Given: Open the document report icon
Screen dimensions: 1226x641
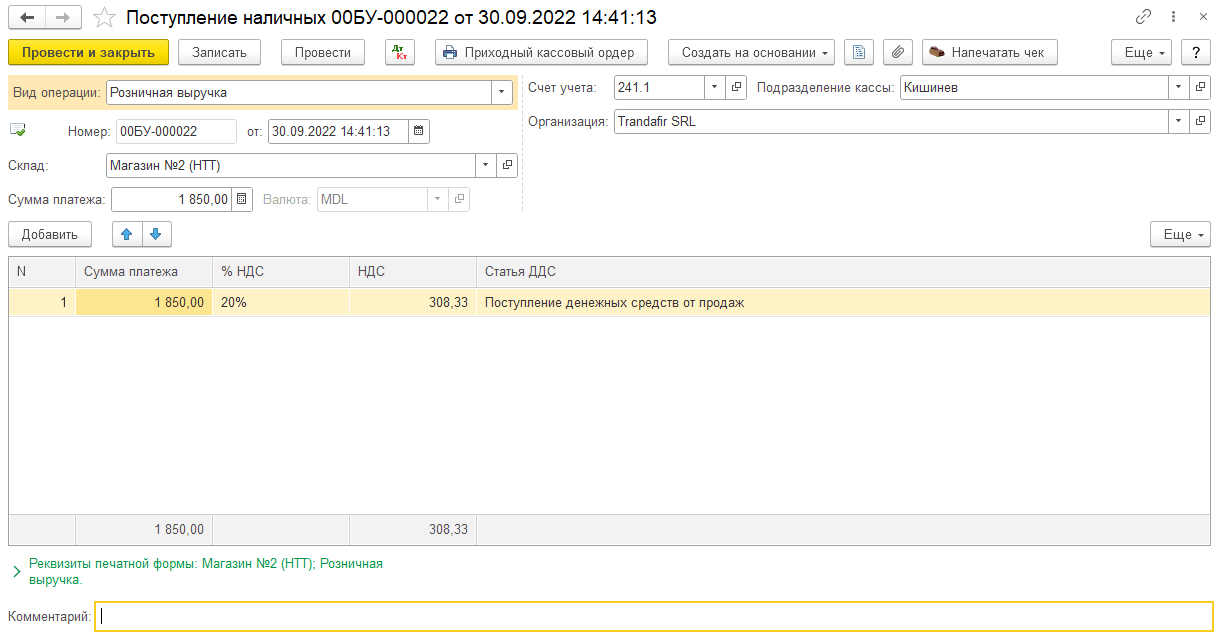Looking at the screenshot, I should pyautogui.click(x=859, y=52).
